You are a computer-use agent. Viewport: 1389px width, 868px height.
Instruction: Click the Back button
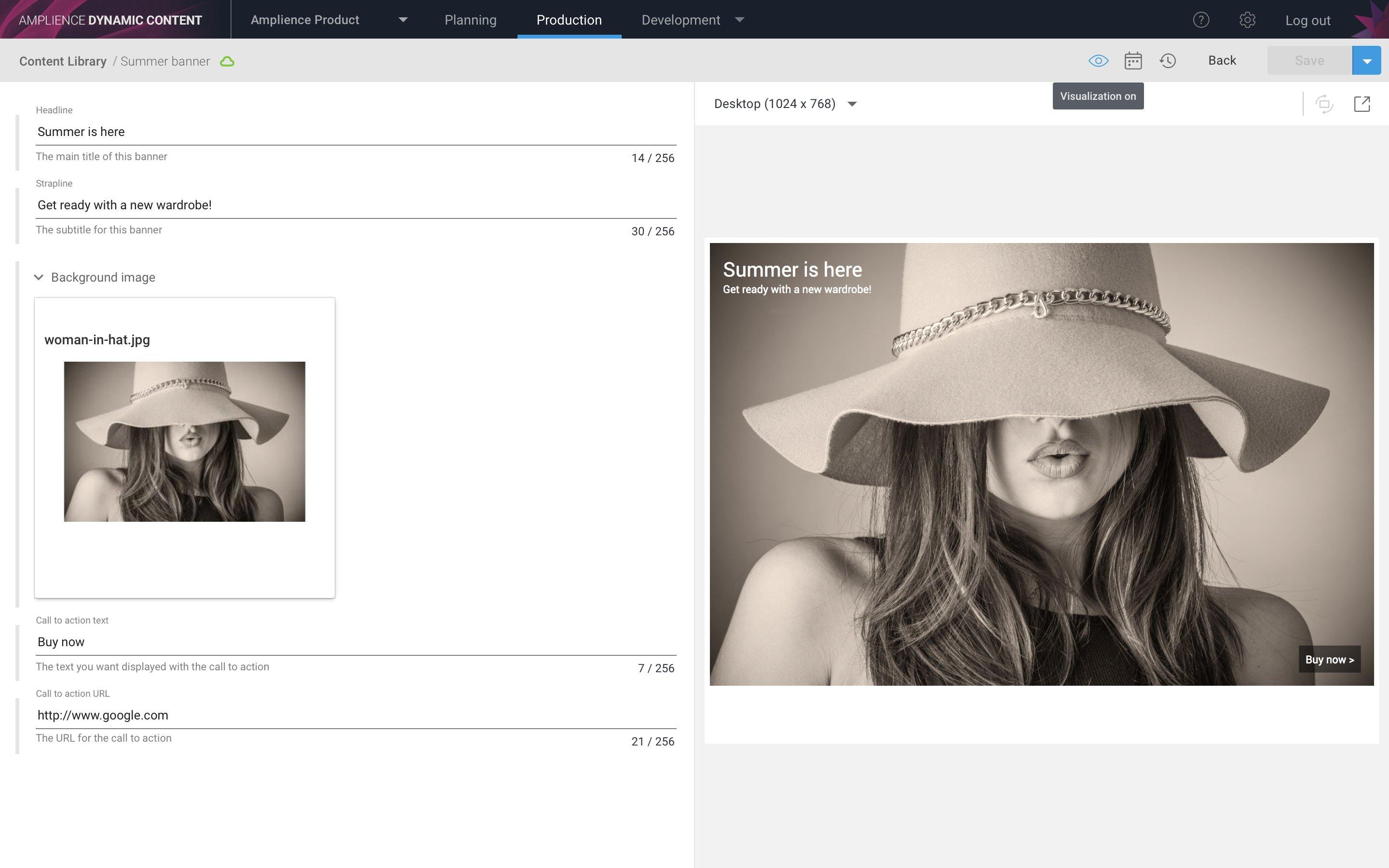(x=1222, y=61)
